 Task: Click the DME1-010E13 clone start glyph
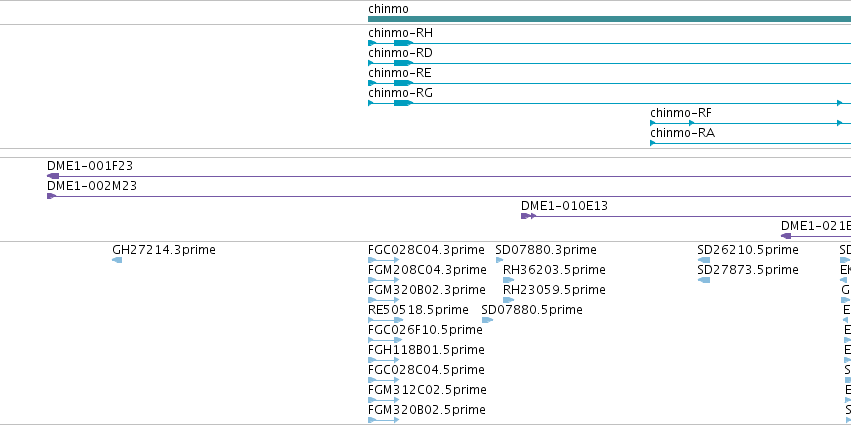click(528, 216)
